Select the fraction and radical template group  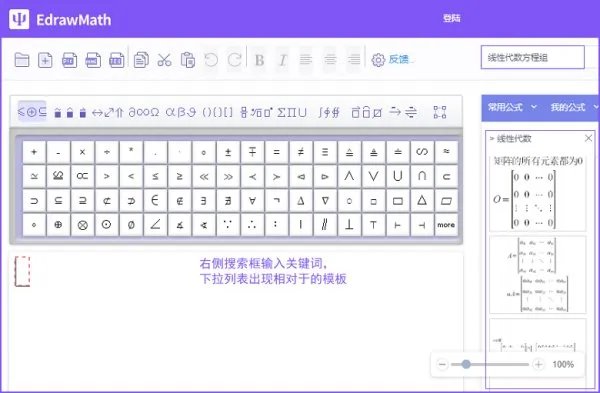[256, 113]
